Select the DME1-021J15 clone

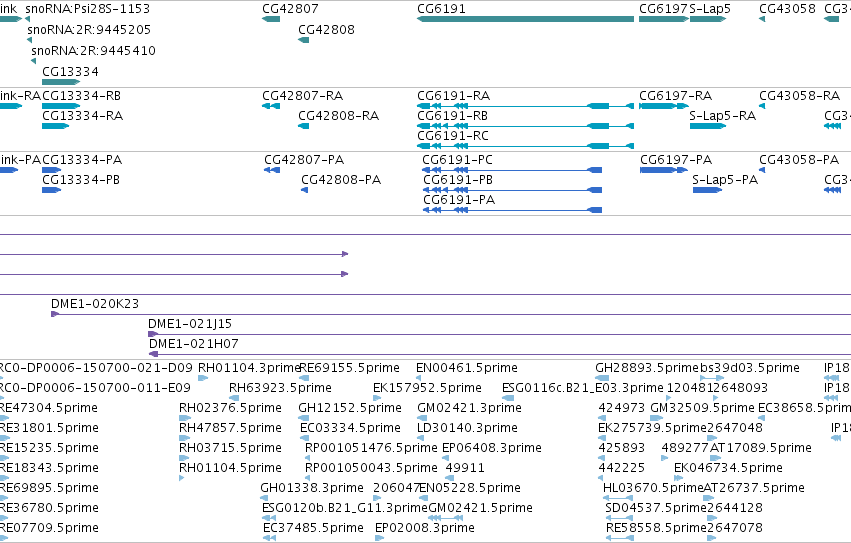click(x=499, y=334)
